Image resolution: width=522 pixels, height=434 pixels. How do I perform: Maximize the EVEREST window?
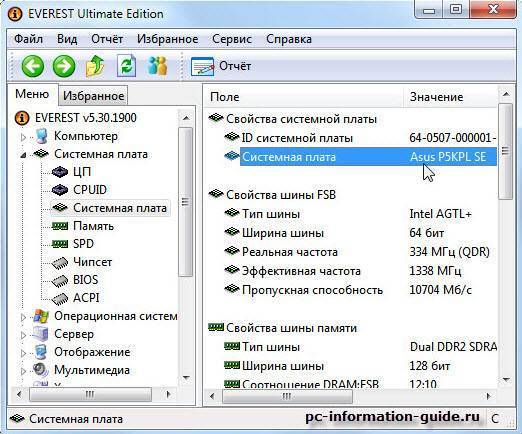pyautogui.click(x=456, y=9)
